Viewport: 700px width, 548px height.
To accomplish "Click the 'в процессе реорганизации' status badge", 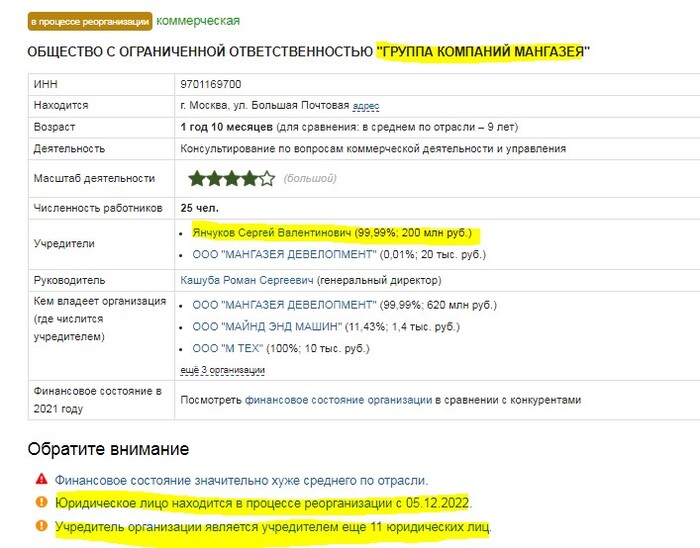I will [90, 21].
